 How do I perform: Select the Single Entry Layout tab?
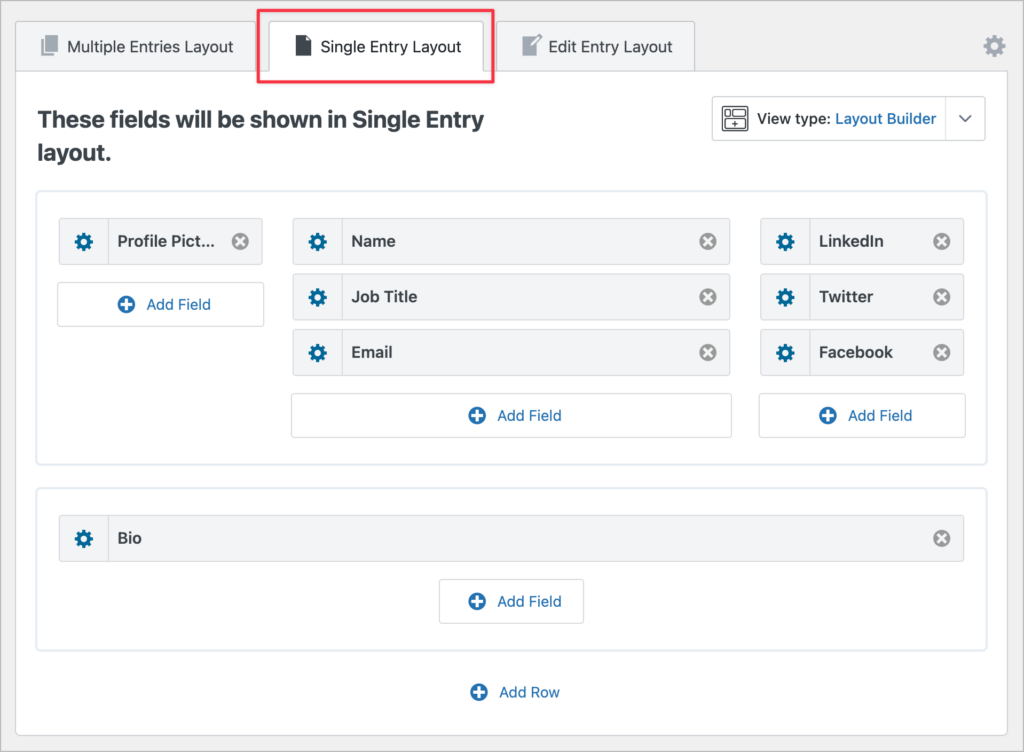click(x=377, y=47)
